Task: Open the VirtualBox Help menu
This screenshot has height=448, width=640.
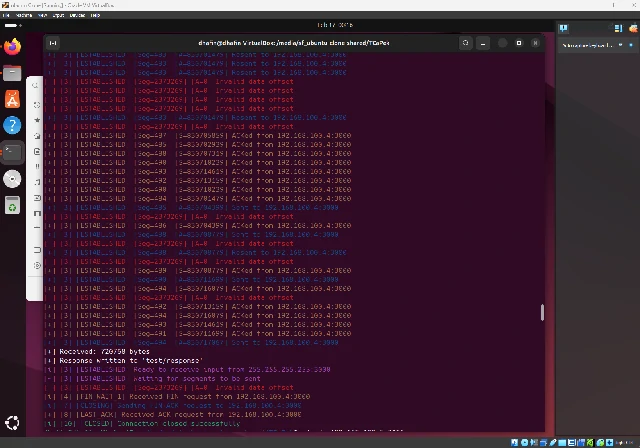Action: pyautogui.click(x=95, y=15)
